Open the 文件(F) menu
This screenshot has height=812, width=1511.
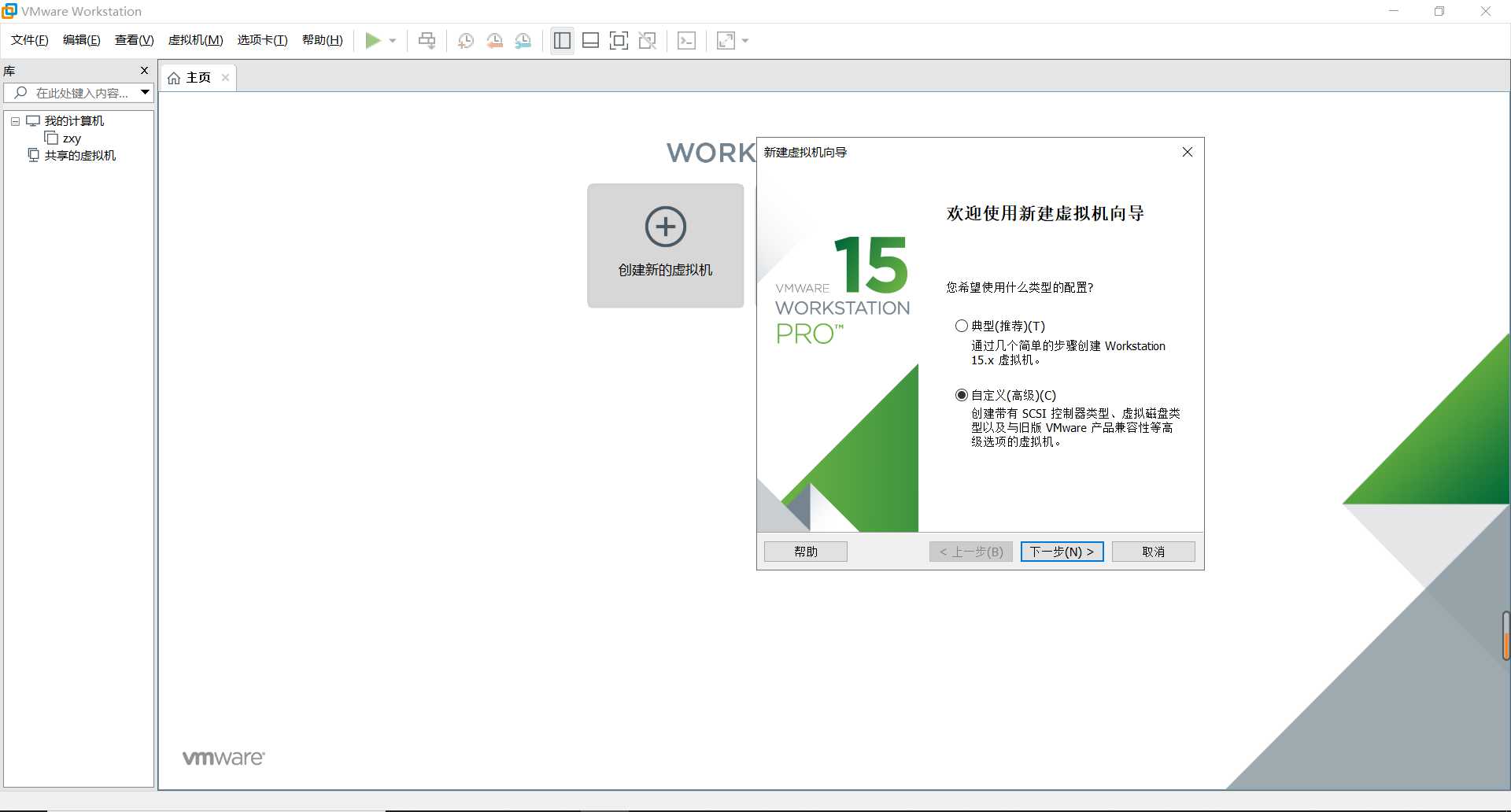click(29, 40)
